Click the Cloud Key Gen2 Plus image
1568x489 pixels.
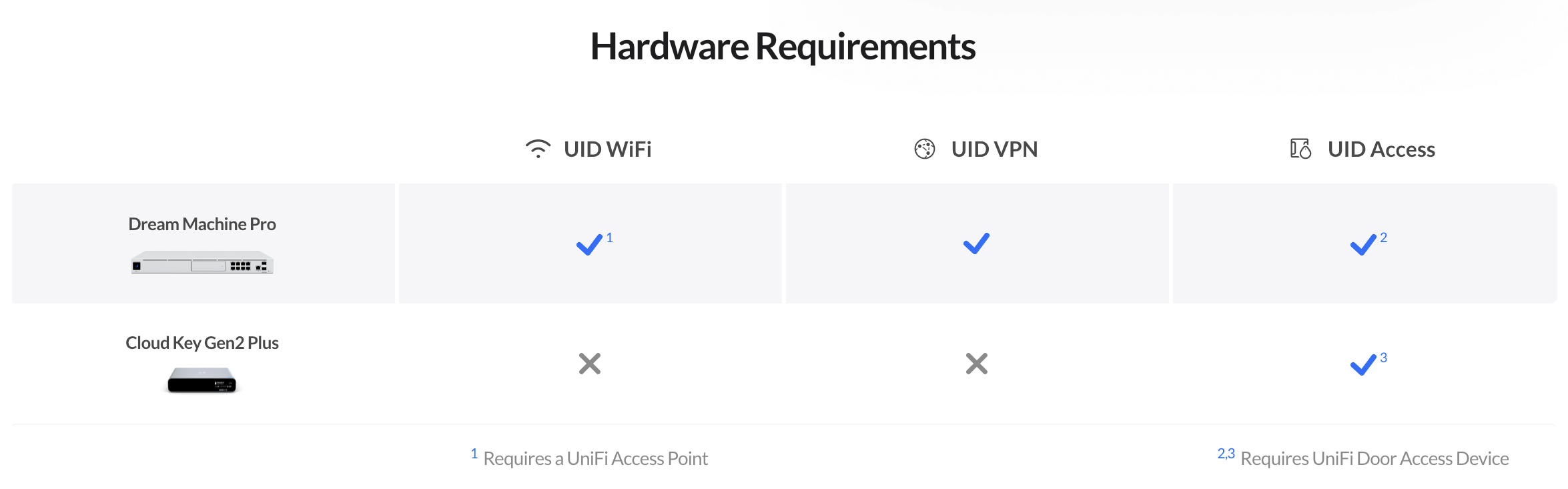click(x=202, y=380)
